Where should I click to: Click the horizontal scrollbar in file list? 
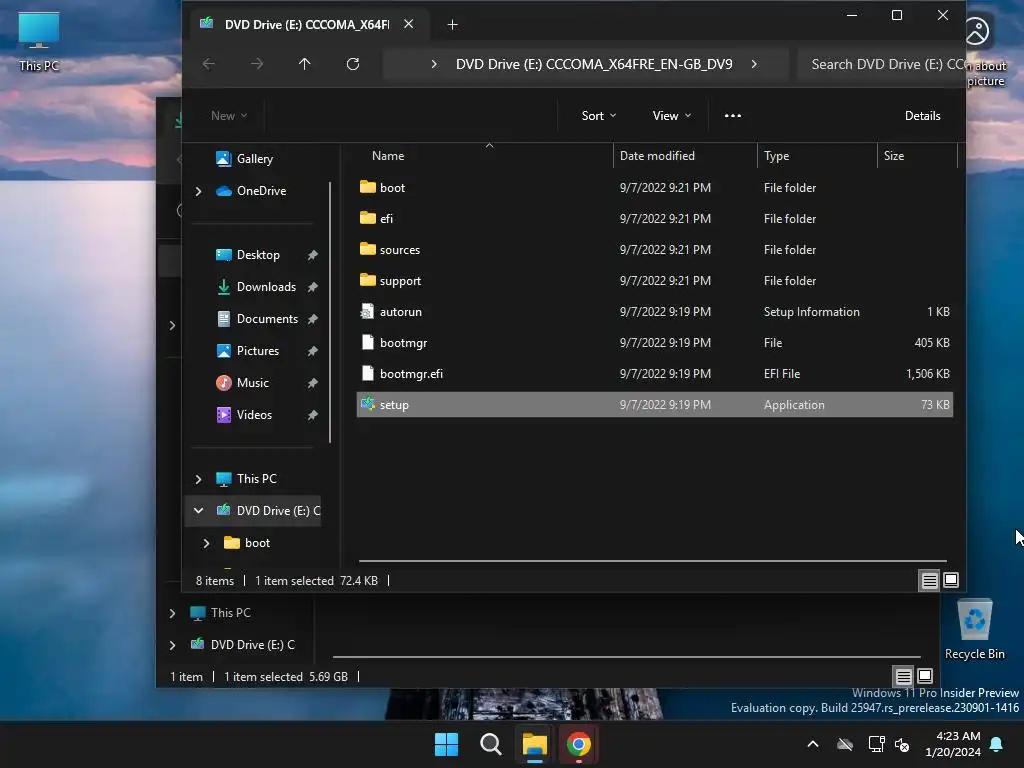(652, 560)
